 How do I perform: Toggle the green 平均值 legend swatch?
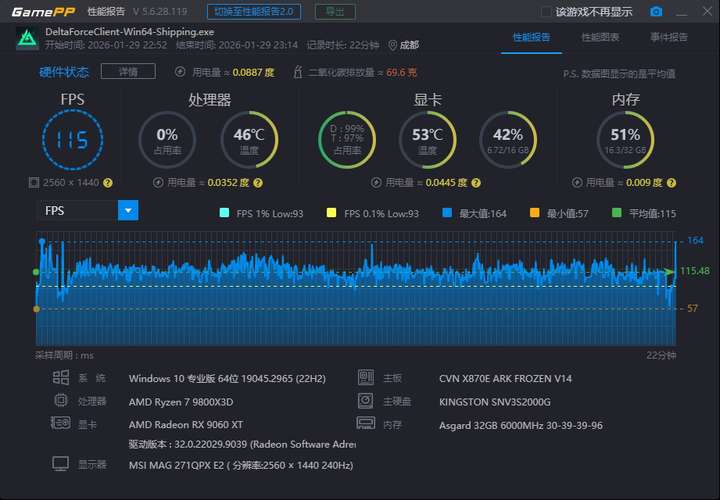tap(617, 213)
